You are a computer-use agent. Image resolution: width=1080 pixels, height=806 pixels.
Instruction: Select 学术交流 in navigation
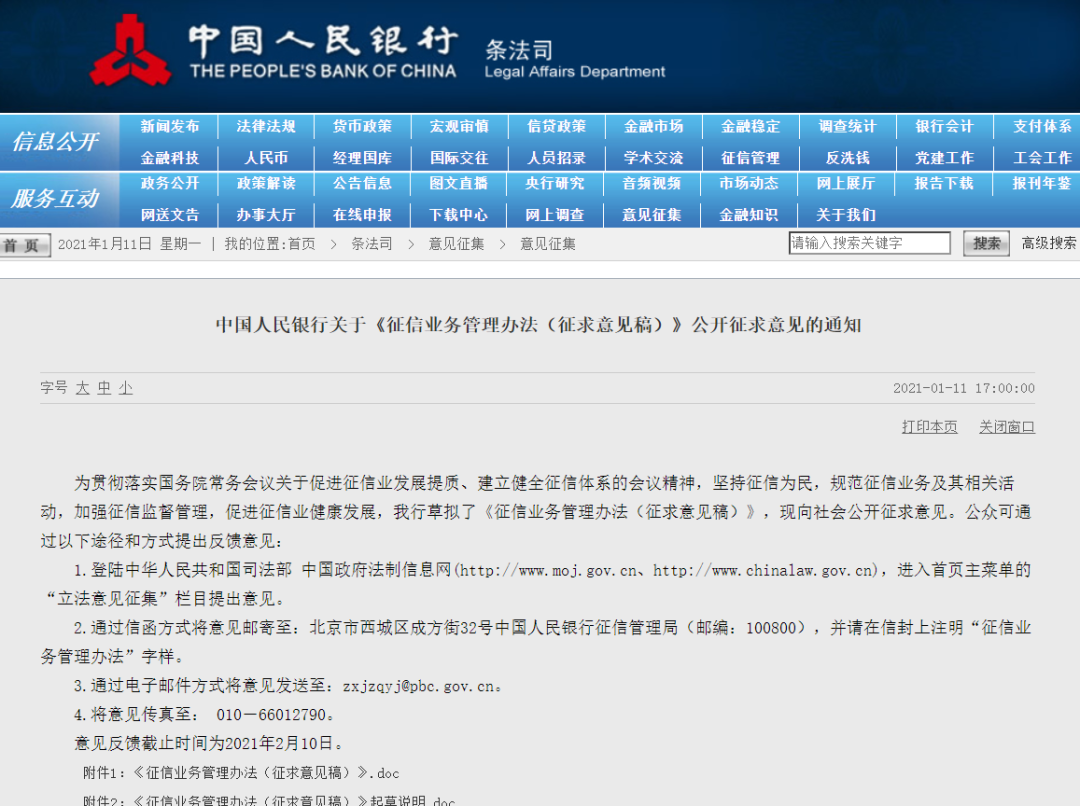pos(654,158)
